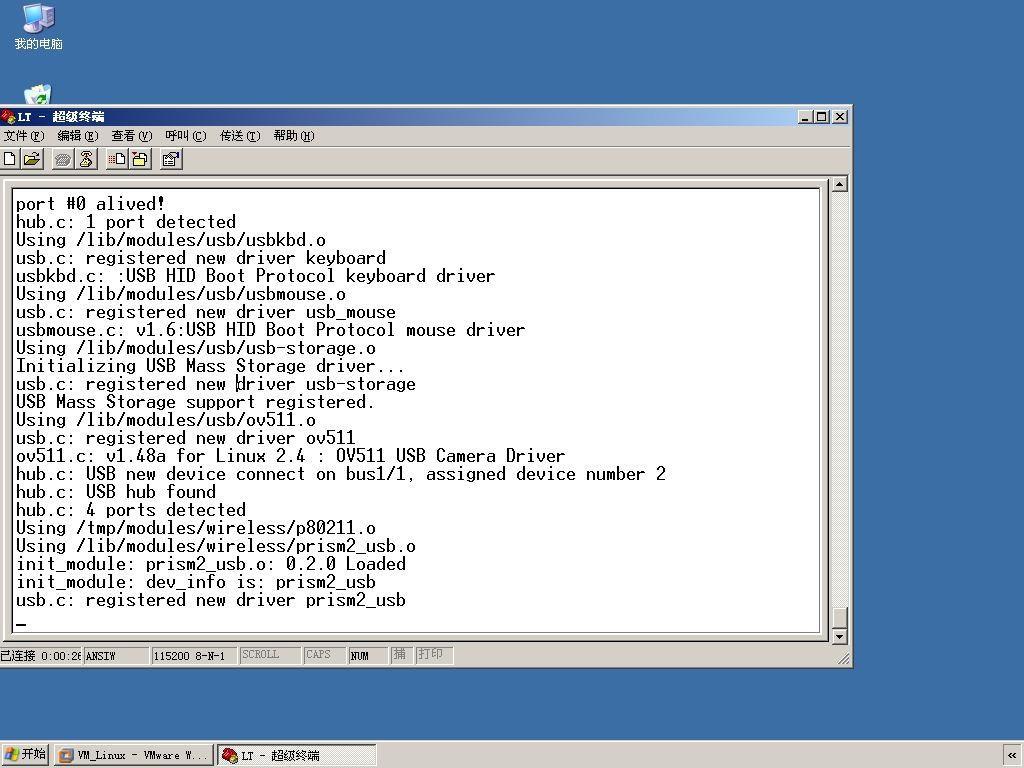Click the Open file toolbar icon
The image size is (1024, 768).
click(32, 159)
